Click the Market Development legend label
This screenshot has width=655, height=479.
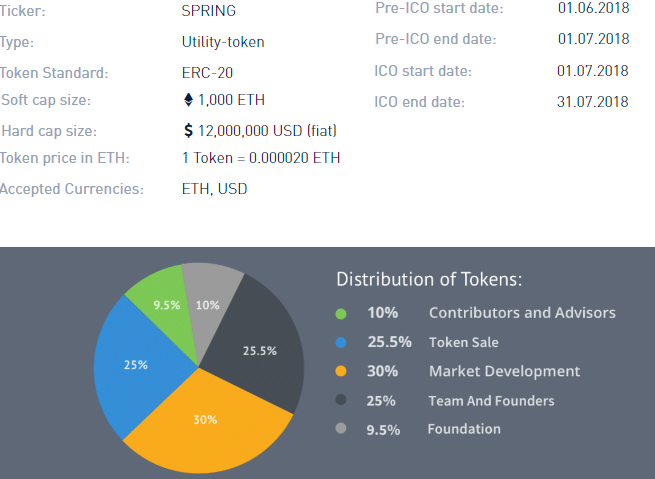[x=504, y=371]
